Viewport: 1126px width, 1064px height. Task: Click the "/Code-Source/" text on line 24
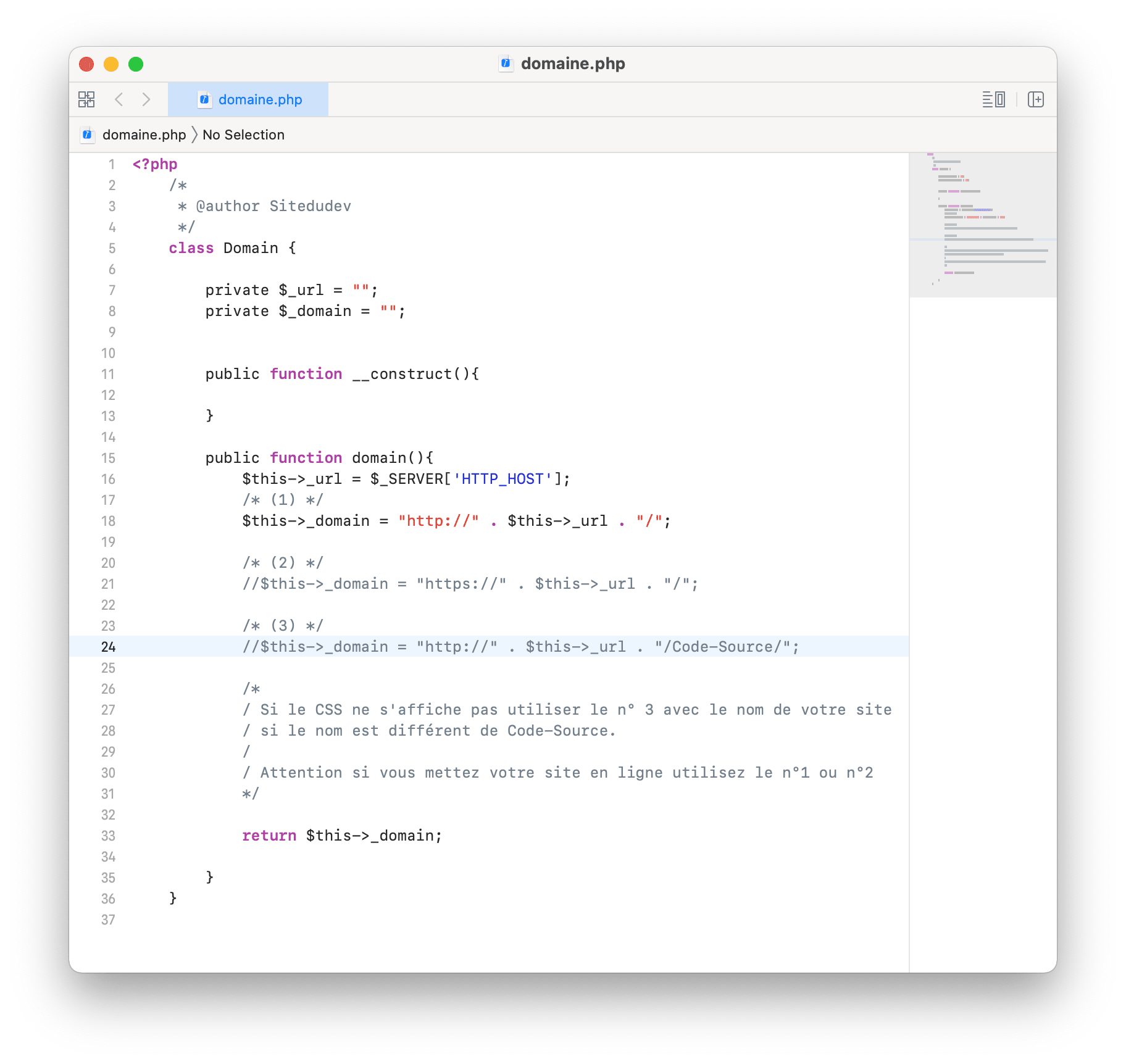[x=723, y=647]
